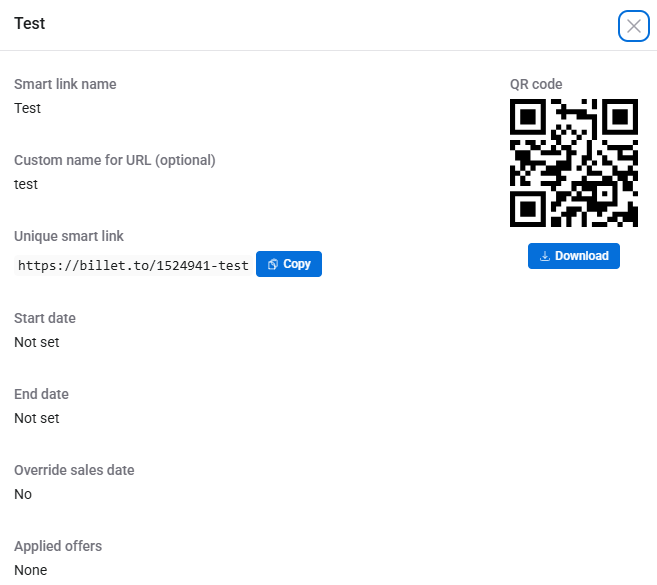Click the "Test" value under Smart link name
Viewport: 657px width, 585px height.
tap(28, 108)
